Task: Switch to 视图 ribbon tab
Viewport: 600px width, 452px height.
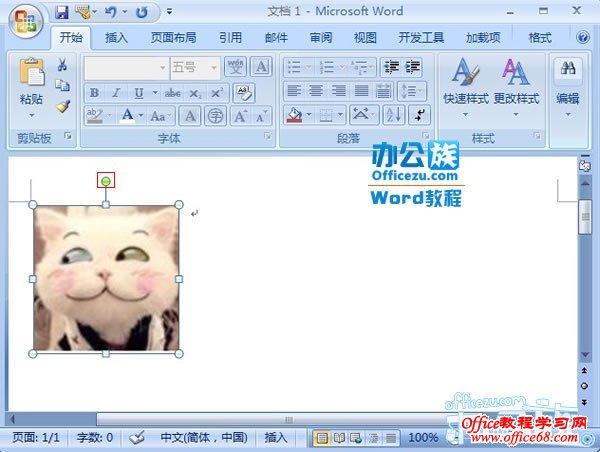Action: pyautogui.click(x=365, y=38)
